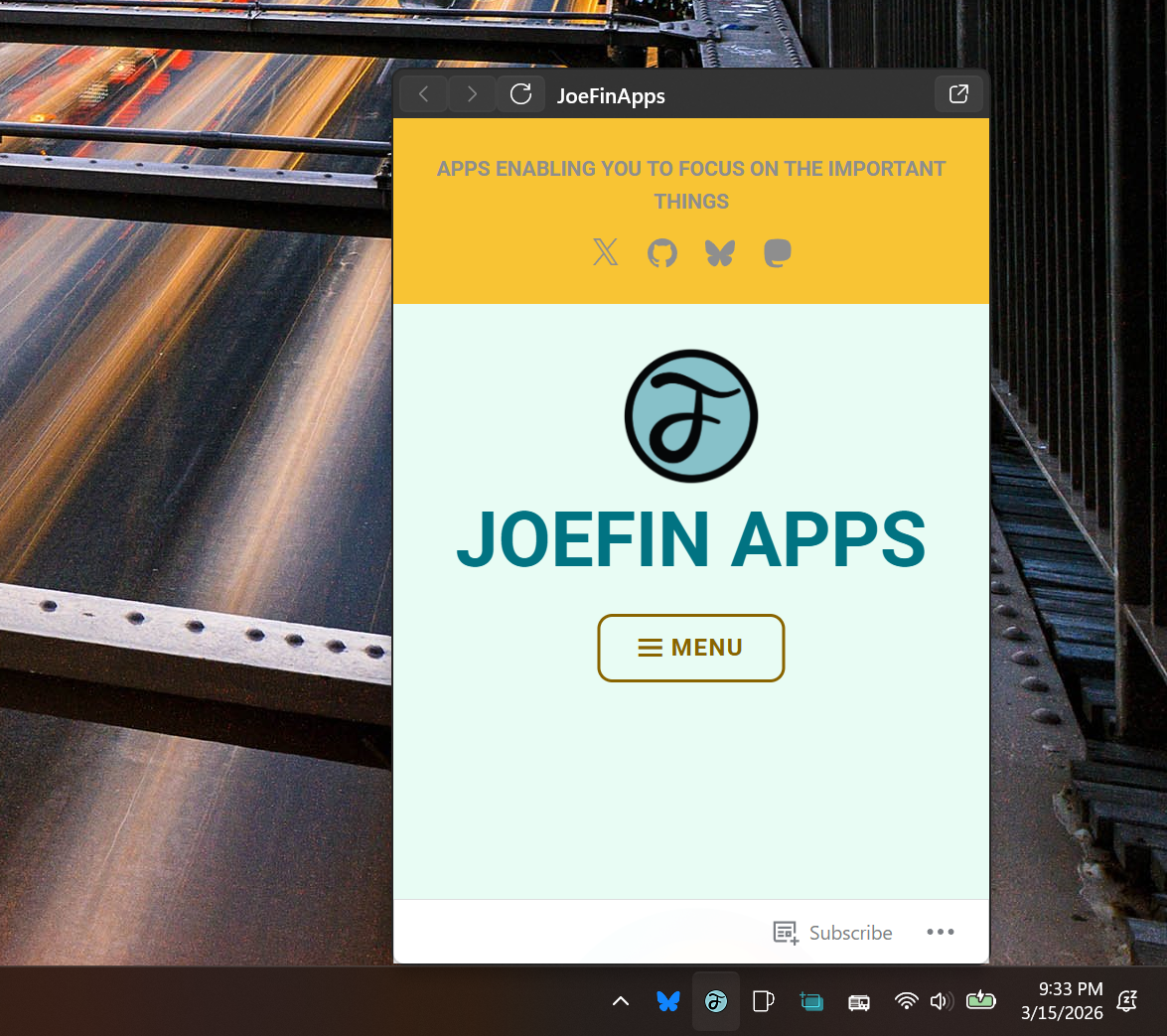Expand the hidden system tray icons chevron
1167x1036 pixels.
(x=621, y=1001)
